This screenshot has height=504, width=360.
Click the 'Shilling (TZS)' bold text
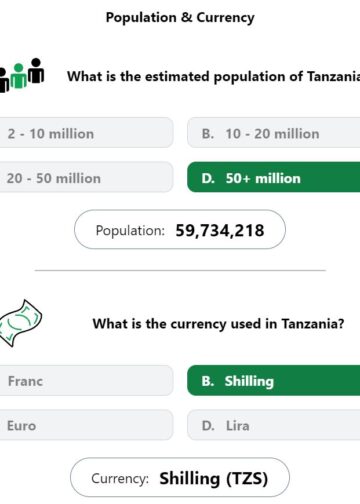tap(214, 478)
